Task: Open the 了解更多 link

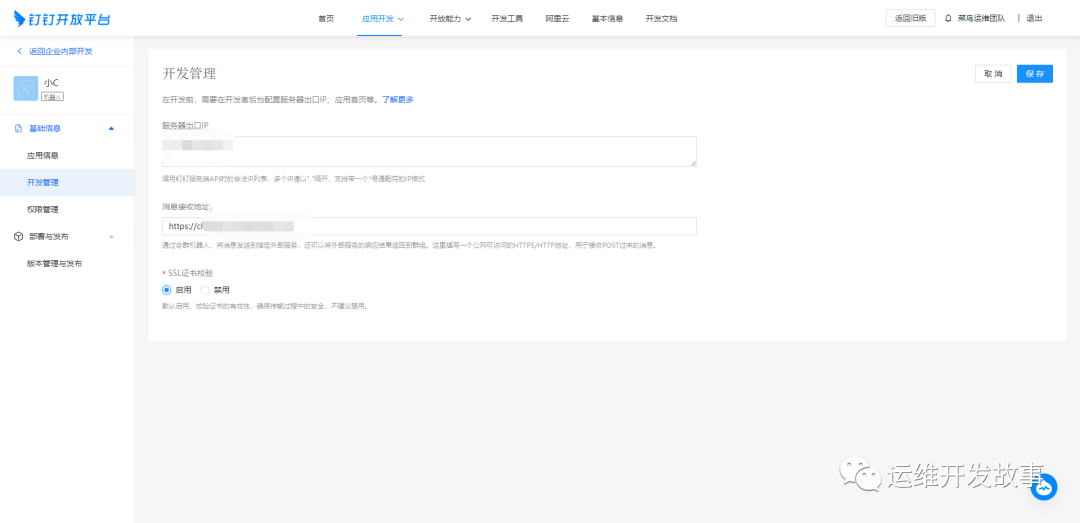Action: click(x=397, y=100)
